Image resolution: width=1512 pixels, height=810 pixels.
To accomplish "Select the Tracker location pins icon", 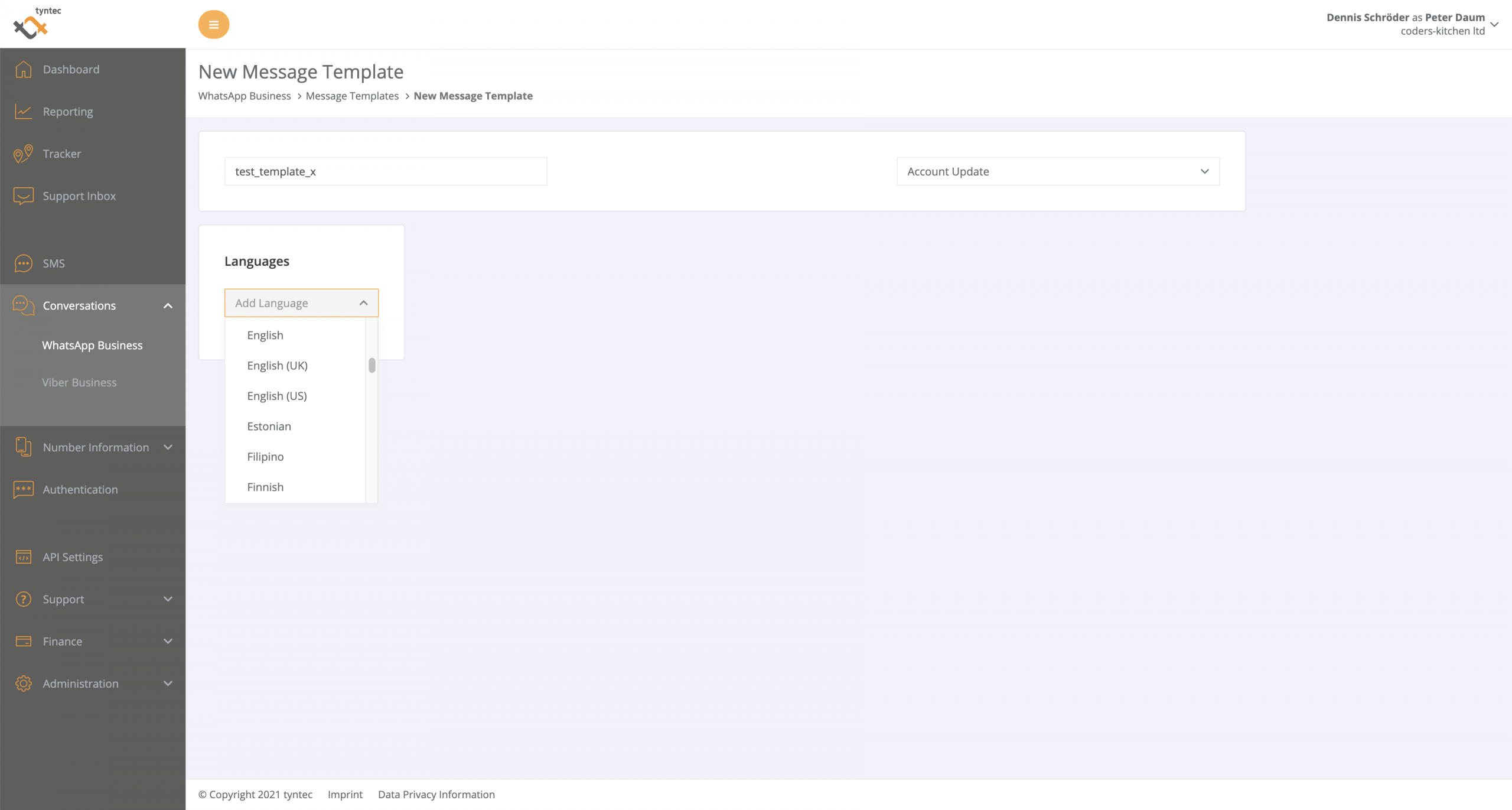I will pos(23,154).
